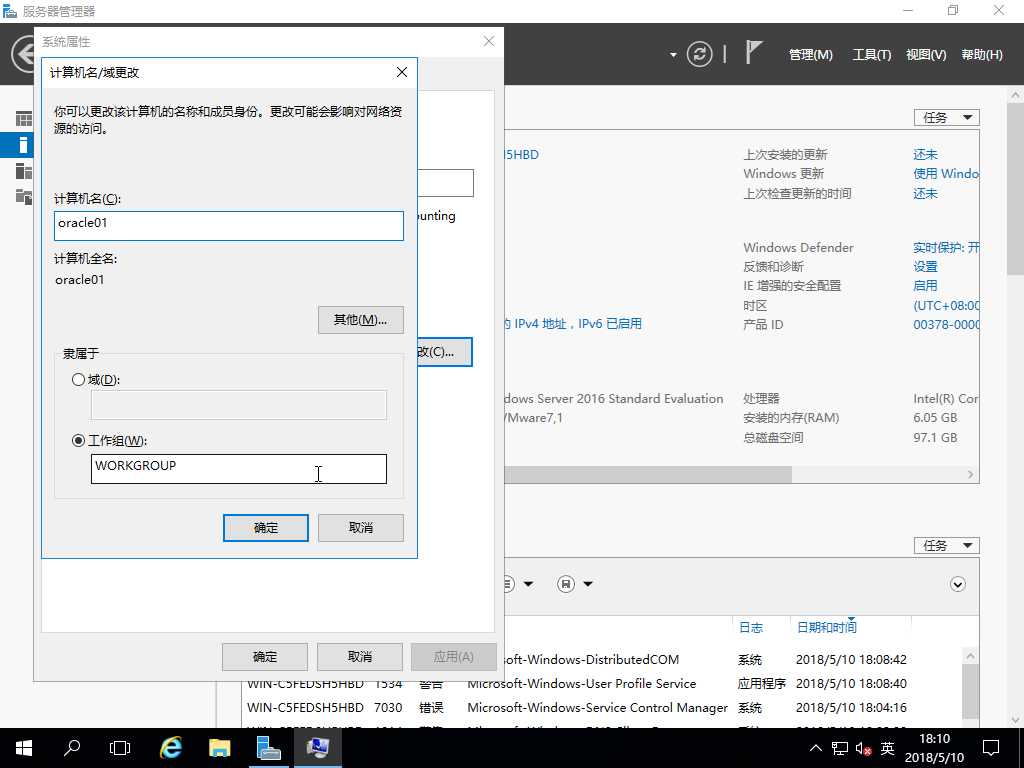Image resolution: width=1024 pixels, height=768 pixels.
Task: Click the 00378-0000 product ID link
Action: [946, 325]
